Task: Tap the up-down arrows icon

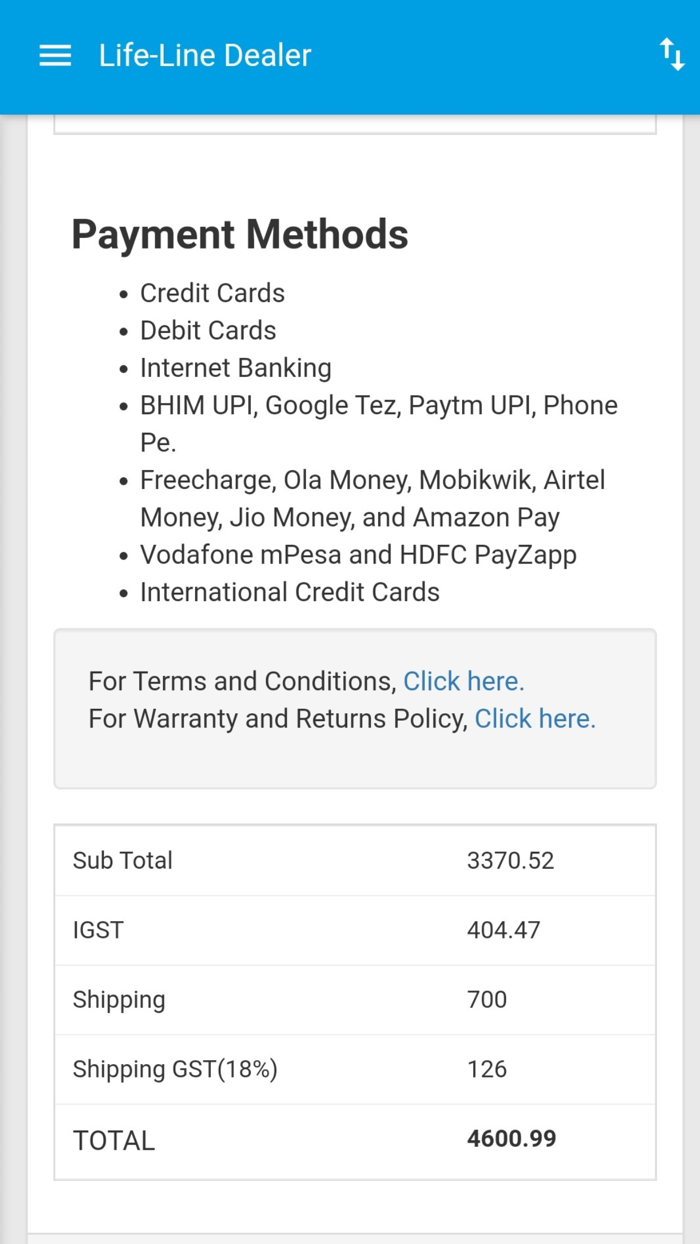Action: (672, 55)
